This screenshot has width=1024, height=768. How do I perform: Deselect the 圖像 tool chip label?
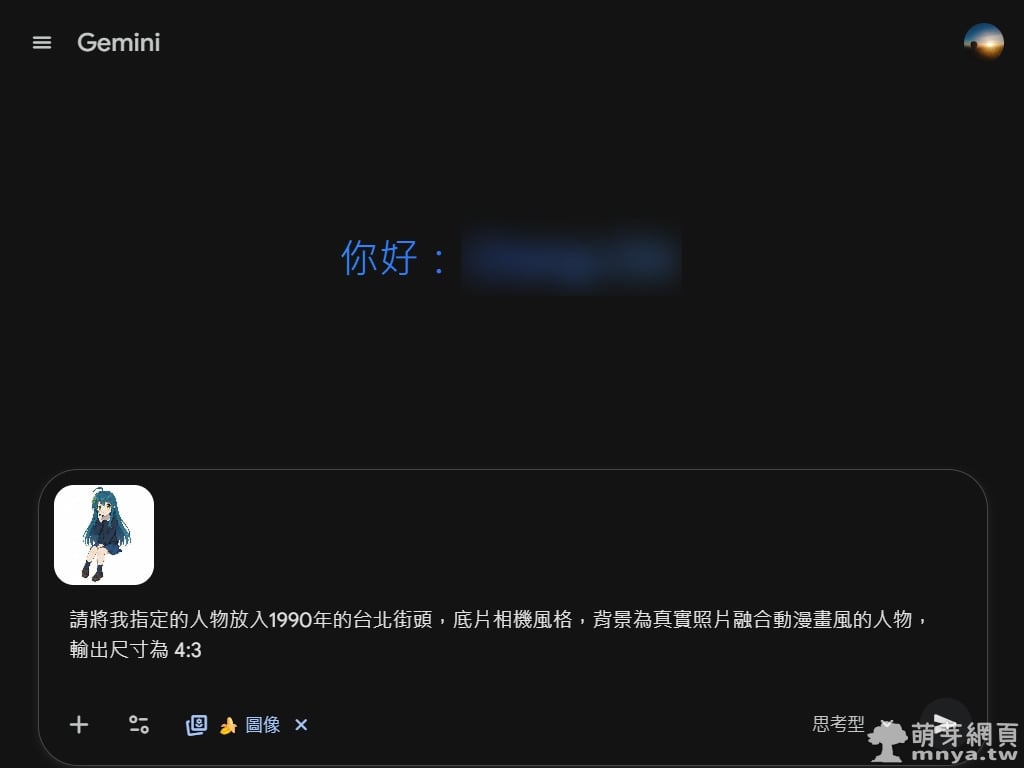click(x=263, y=725)
